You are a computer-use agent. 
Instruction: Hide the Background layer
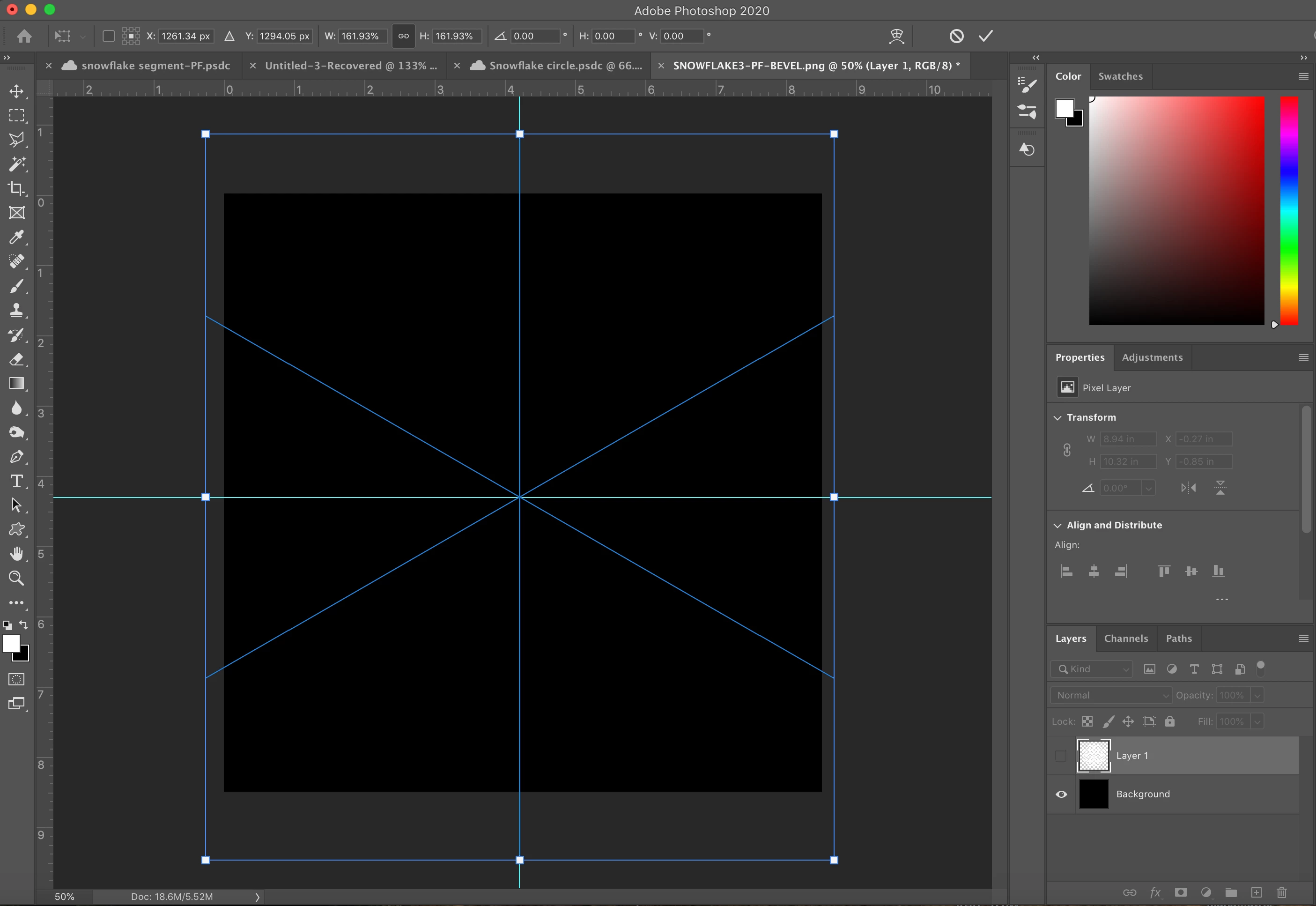1061,794
